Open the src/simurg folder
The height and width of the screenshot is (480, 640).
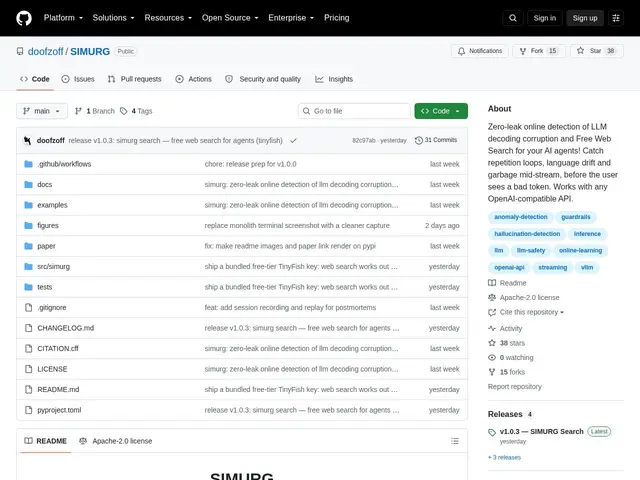(x=53, y=267)
